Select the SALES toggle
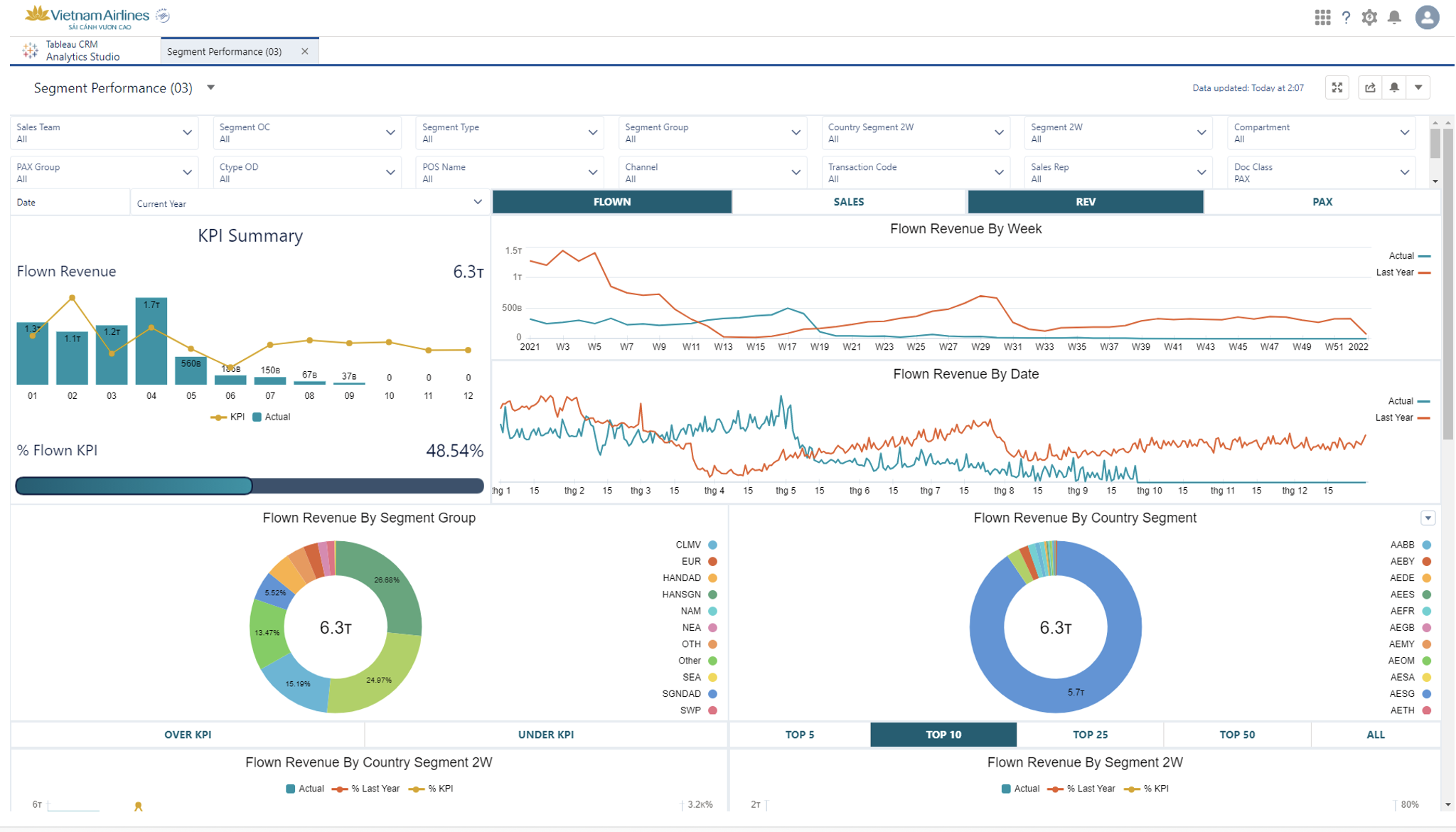 [849, 202]
